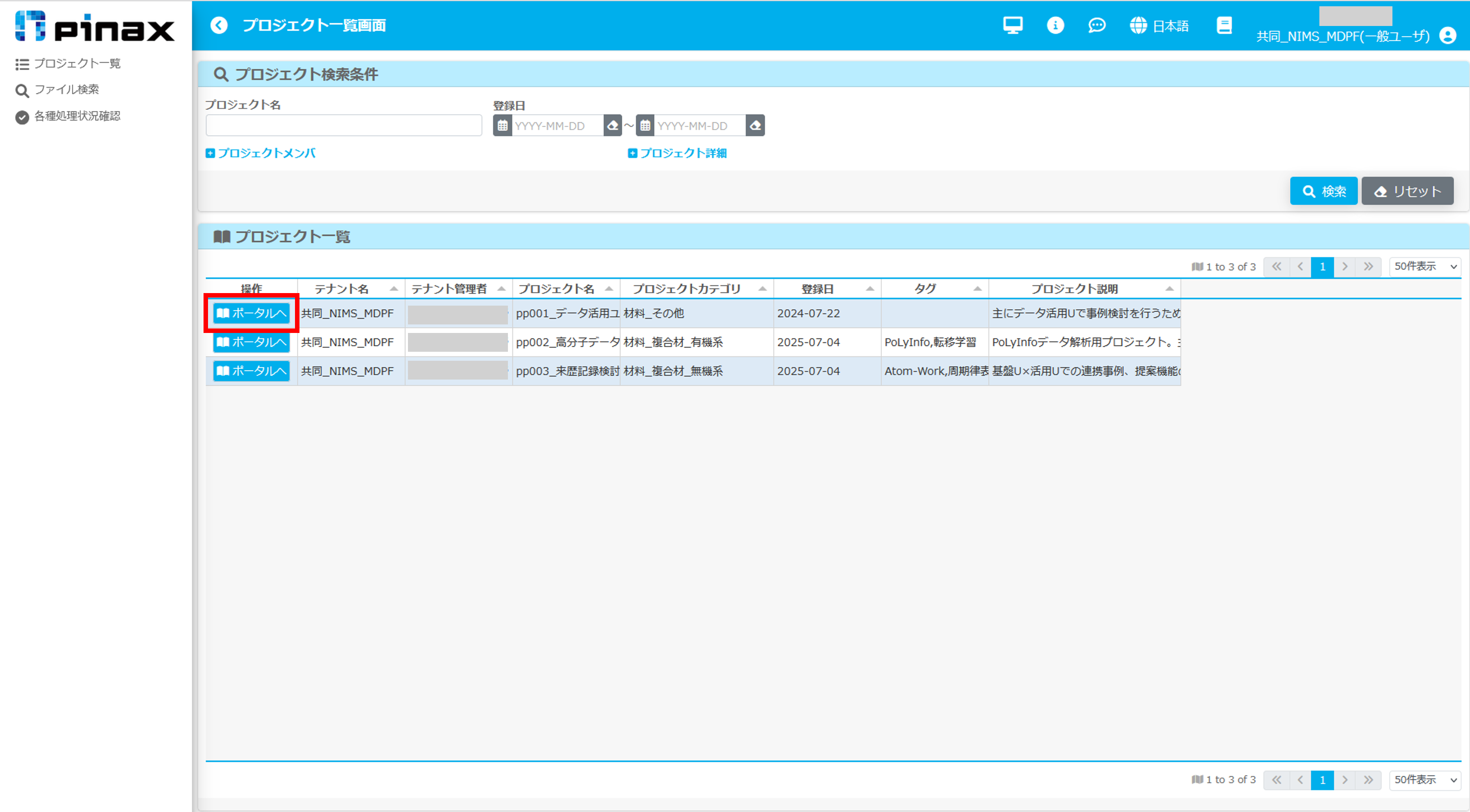The width and height of the screenshot is (1470, 812).
Task: Click the back arrow icon in header
Action: [x=219, y=25]
